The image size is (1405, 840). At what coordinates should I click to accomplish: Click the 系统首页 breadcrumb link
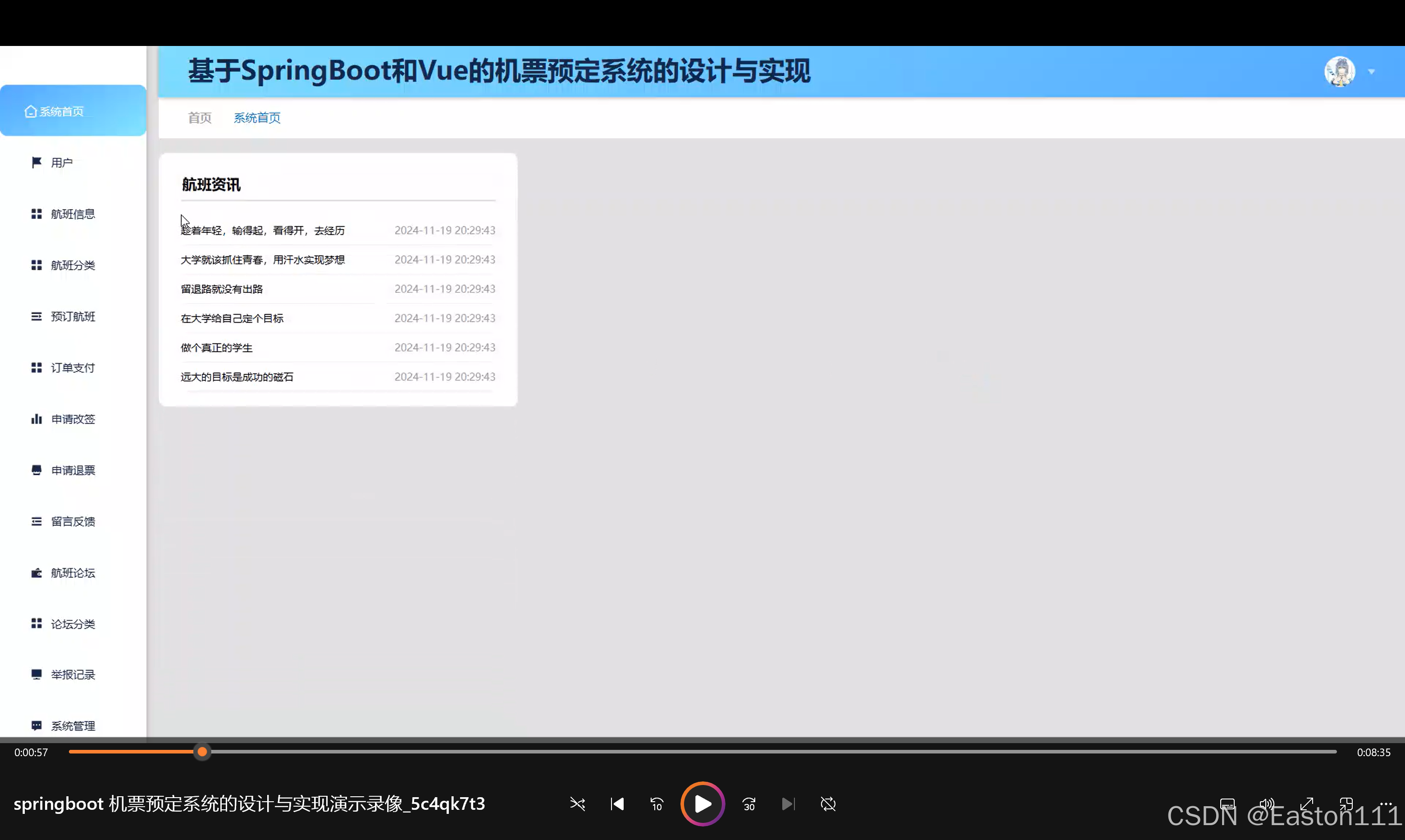click(257, 118)
